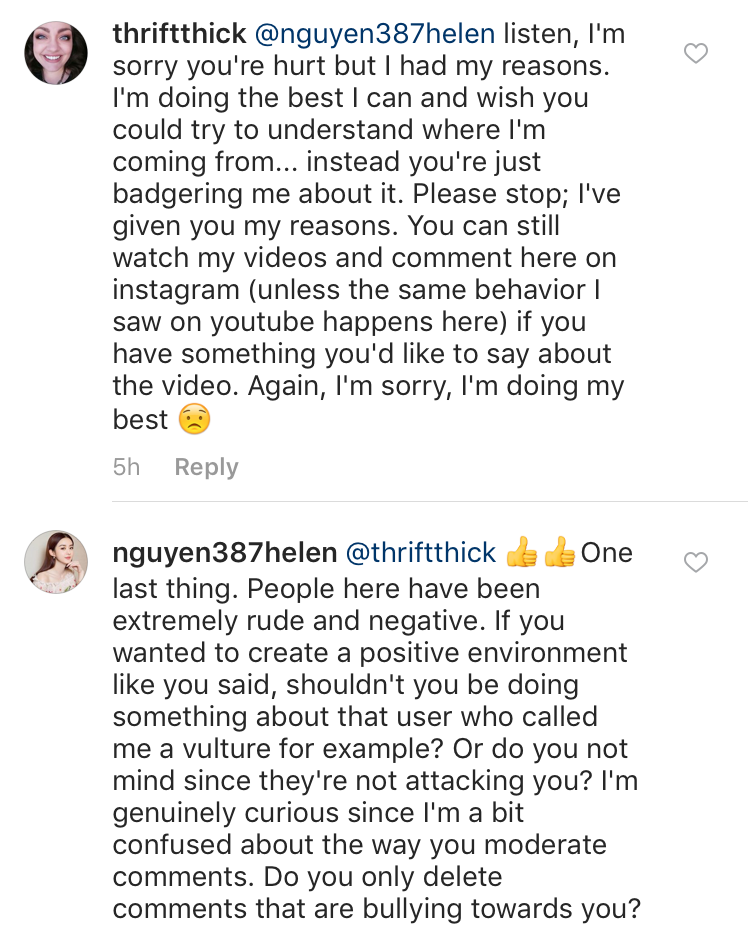The height and width of the screenshot is (928, 748).
Task: Follow the @nguyen387helen mention link
Action: click(375, 33)
